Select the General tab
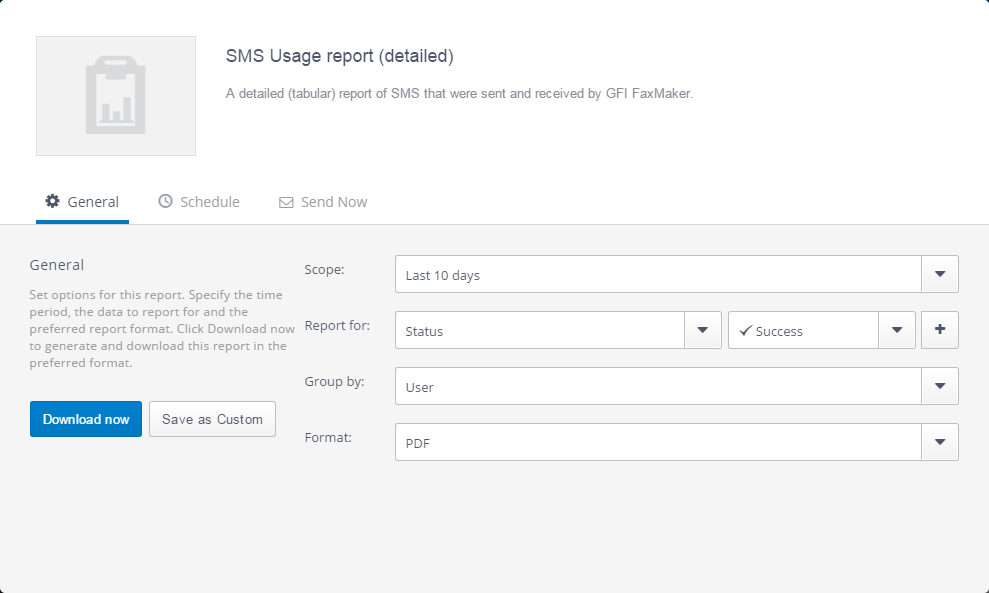 click(x=82, y=202)
